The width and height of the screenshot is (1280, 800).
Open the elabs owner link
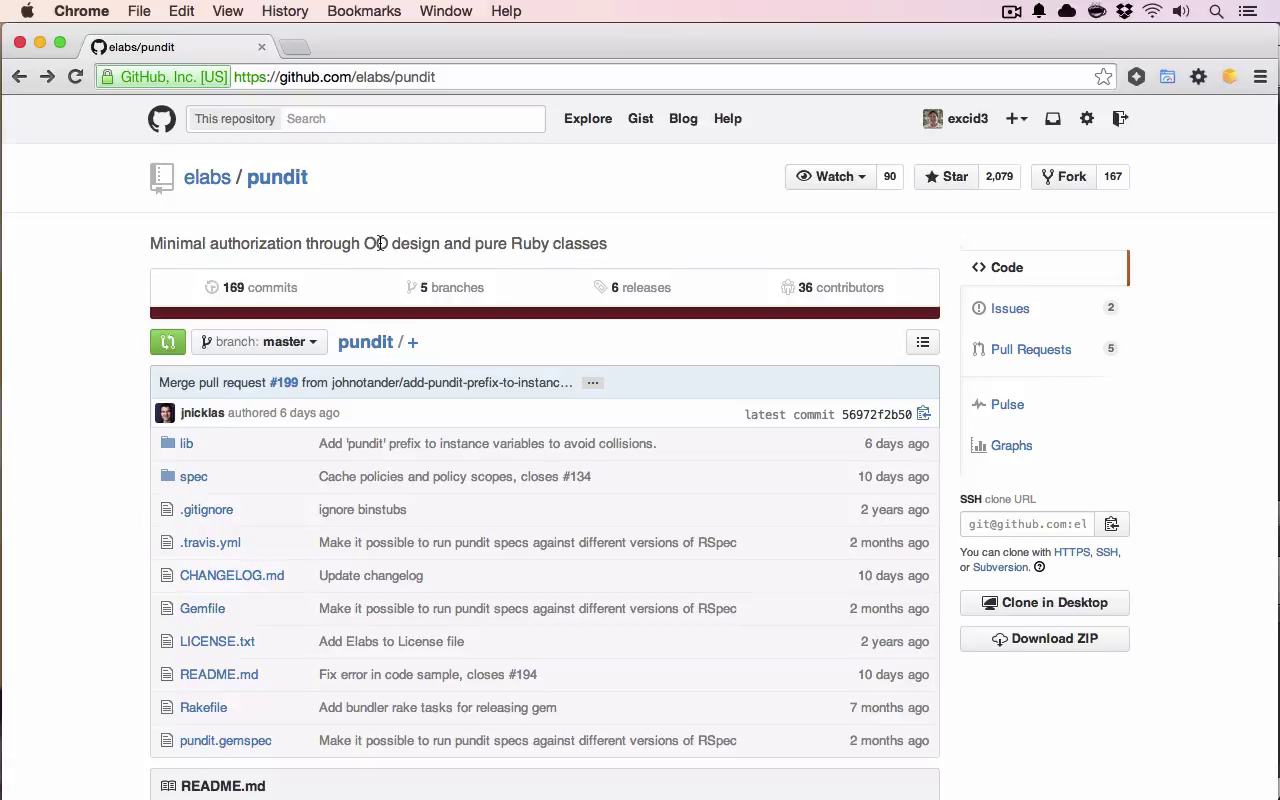pos(207,177)
